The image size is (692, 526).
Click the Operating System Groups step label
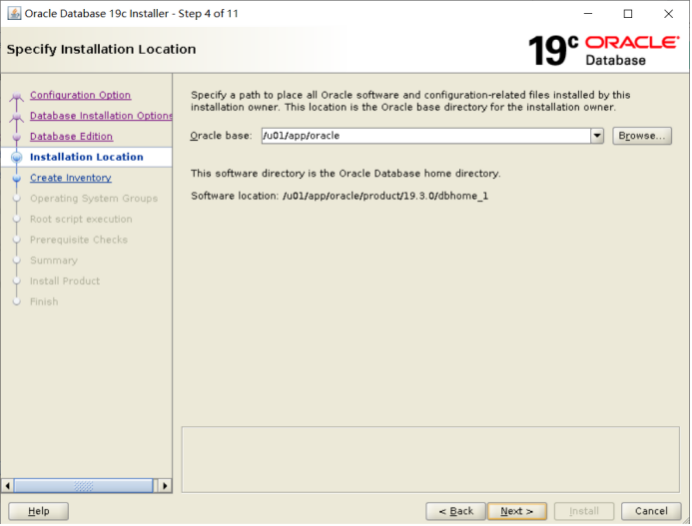(x=94, y=199)
